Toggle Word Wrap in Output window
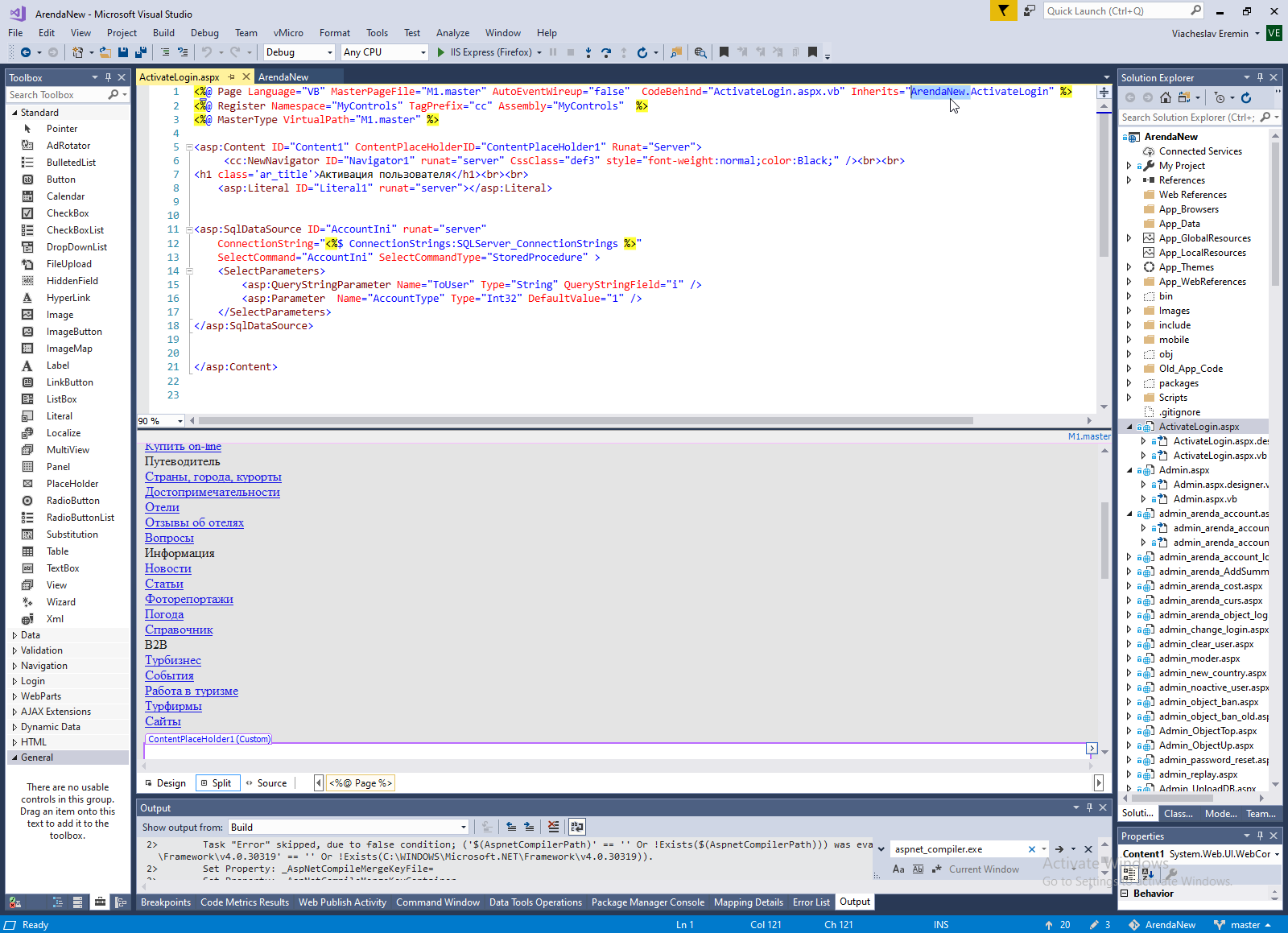The height and width of the screenshot is (933, 1288). [x=576, y=827]
